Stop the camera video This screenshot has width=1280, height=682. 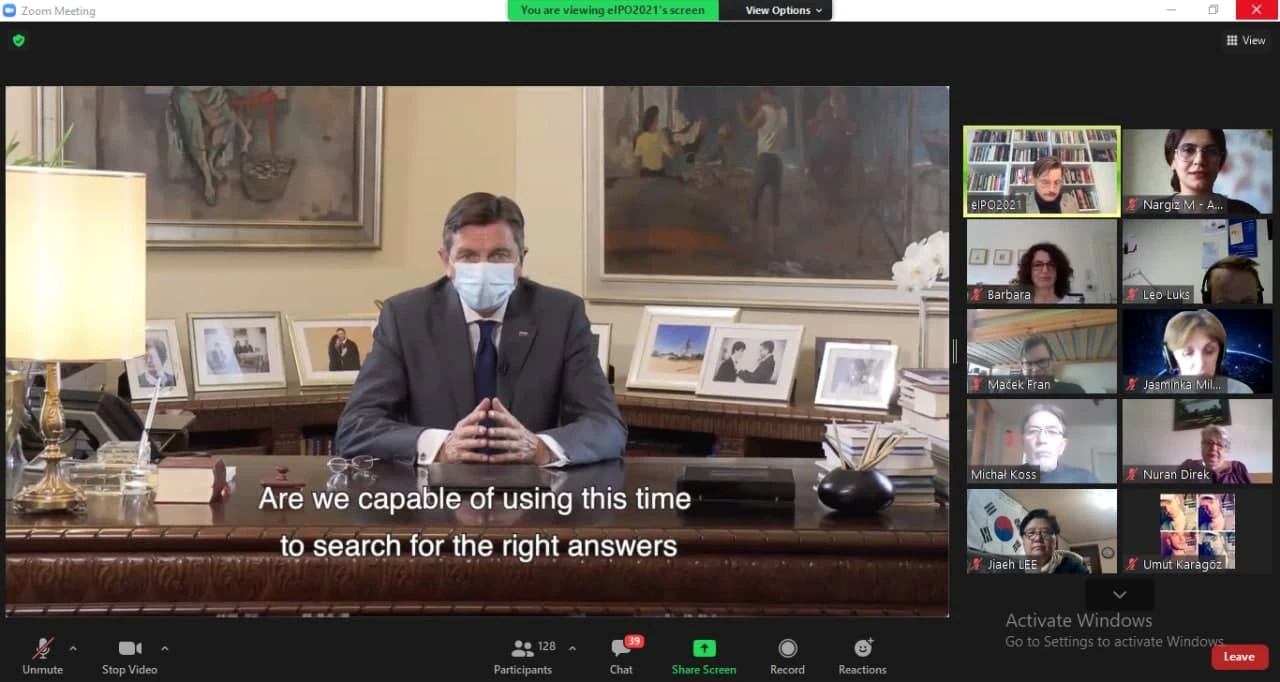129,648
